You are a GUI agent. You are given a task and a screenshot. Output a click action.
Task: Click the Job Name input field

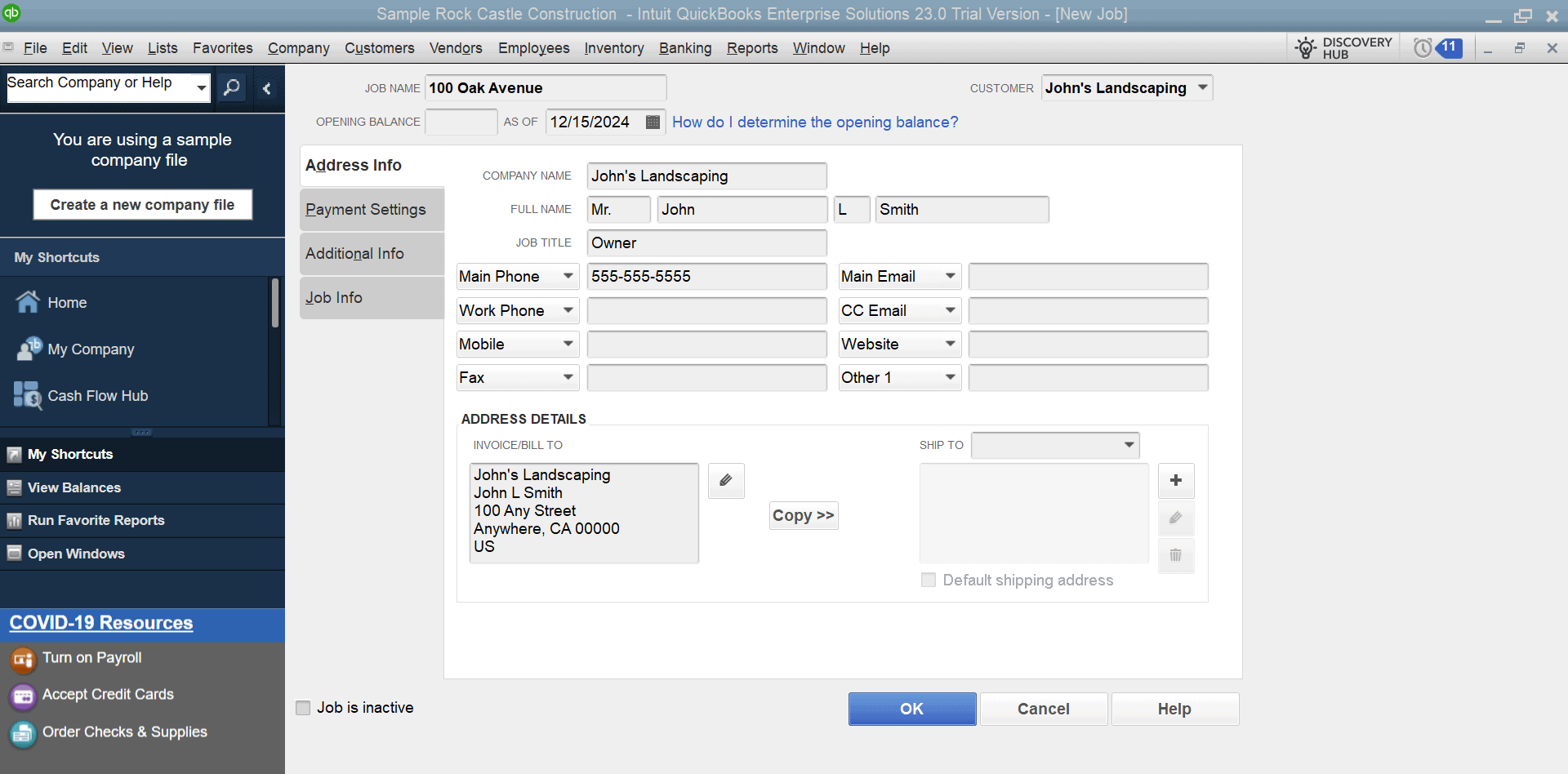click(546, 87)
